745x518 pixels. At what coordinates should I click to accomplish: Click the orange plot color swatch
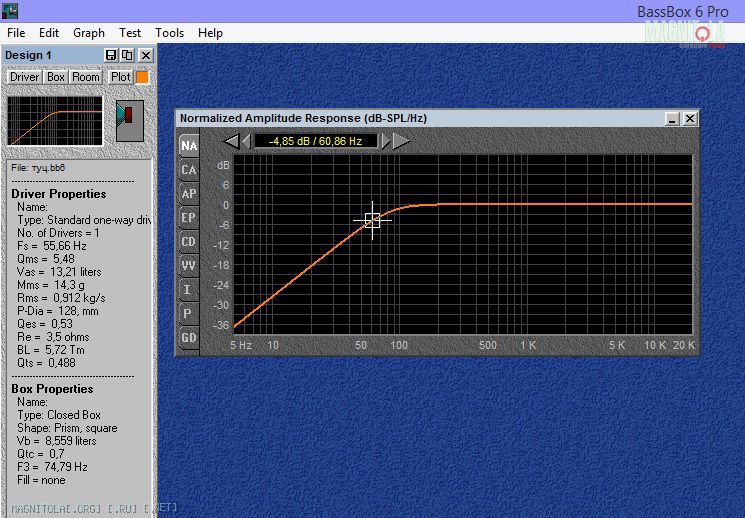point(142,77)
